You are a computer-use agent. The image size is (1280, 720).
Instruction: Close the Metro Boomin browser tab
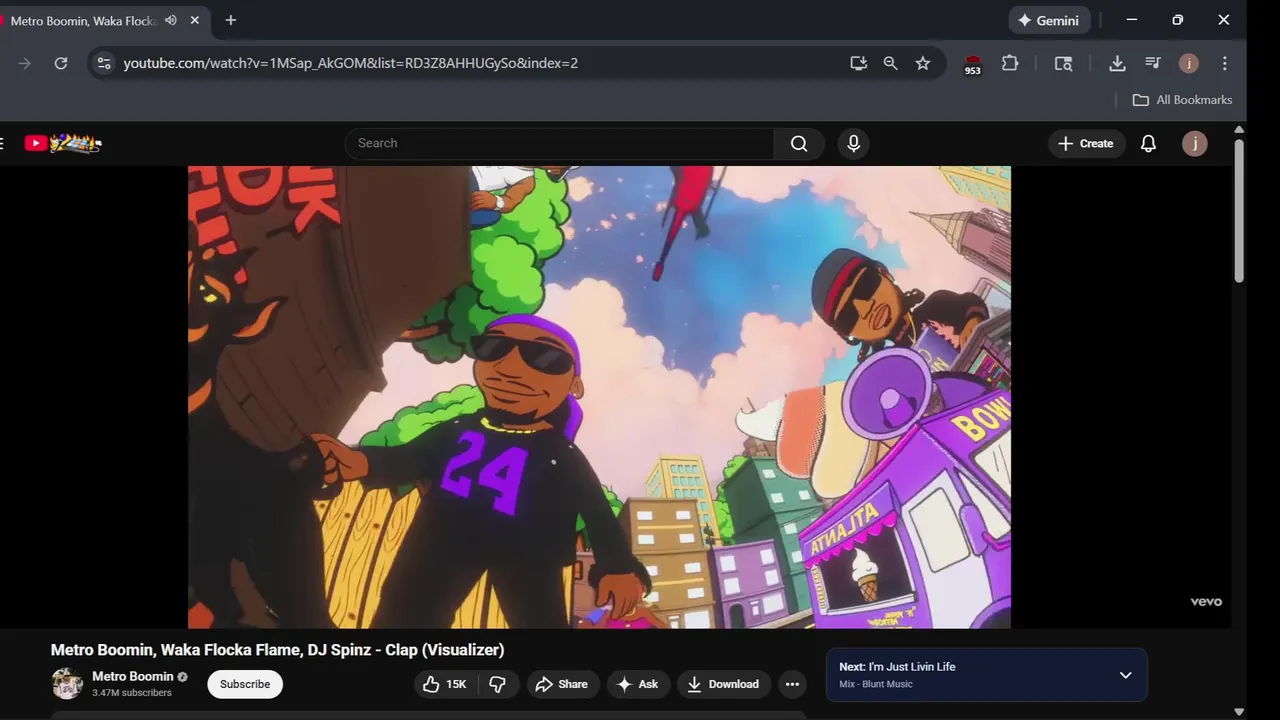pos(195,20)
